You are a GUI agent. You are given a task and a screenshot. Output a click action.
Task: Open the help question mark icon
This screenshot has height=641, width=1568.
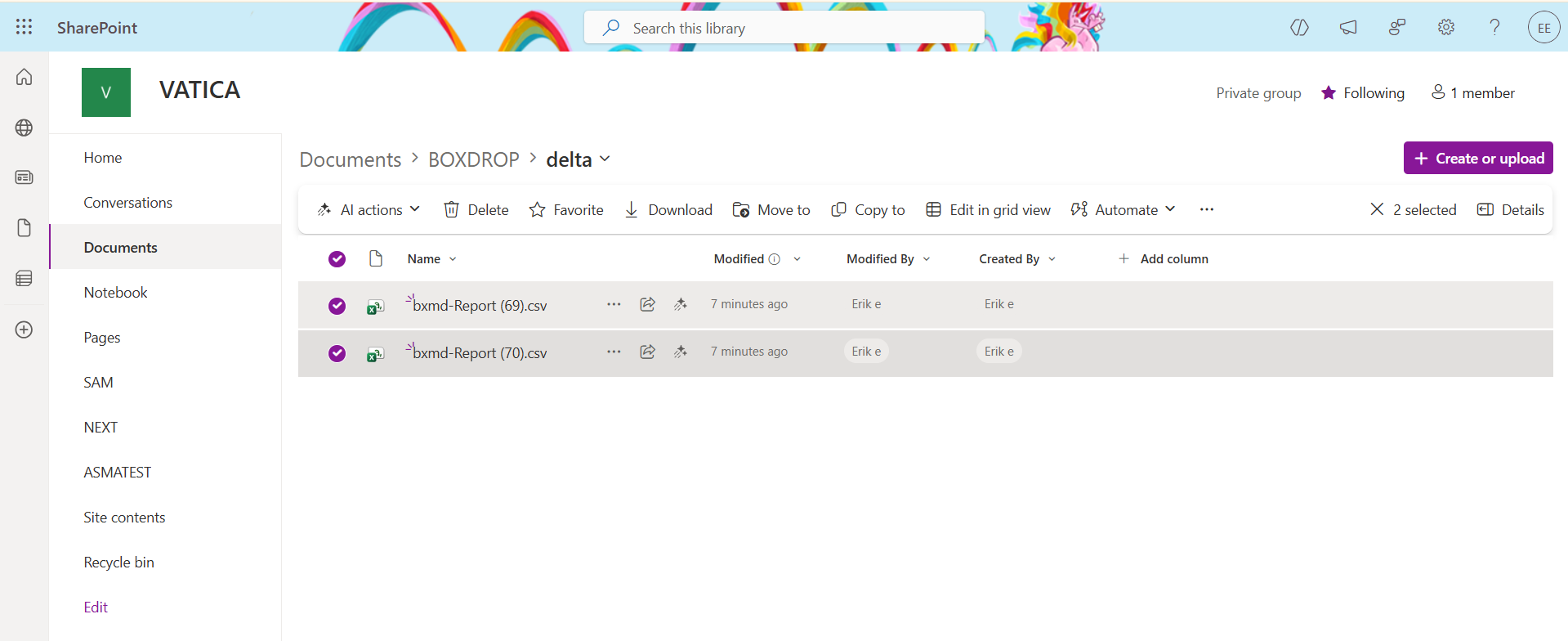[1494, 28]
